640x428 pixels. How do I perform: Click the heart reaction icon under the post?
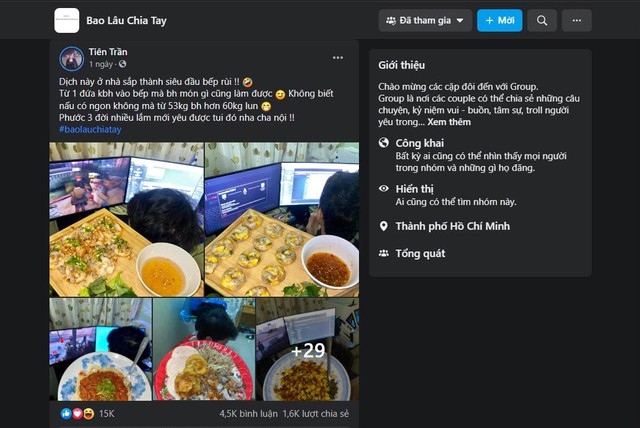tap(77, 414)
